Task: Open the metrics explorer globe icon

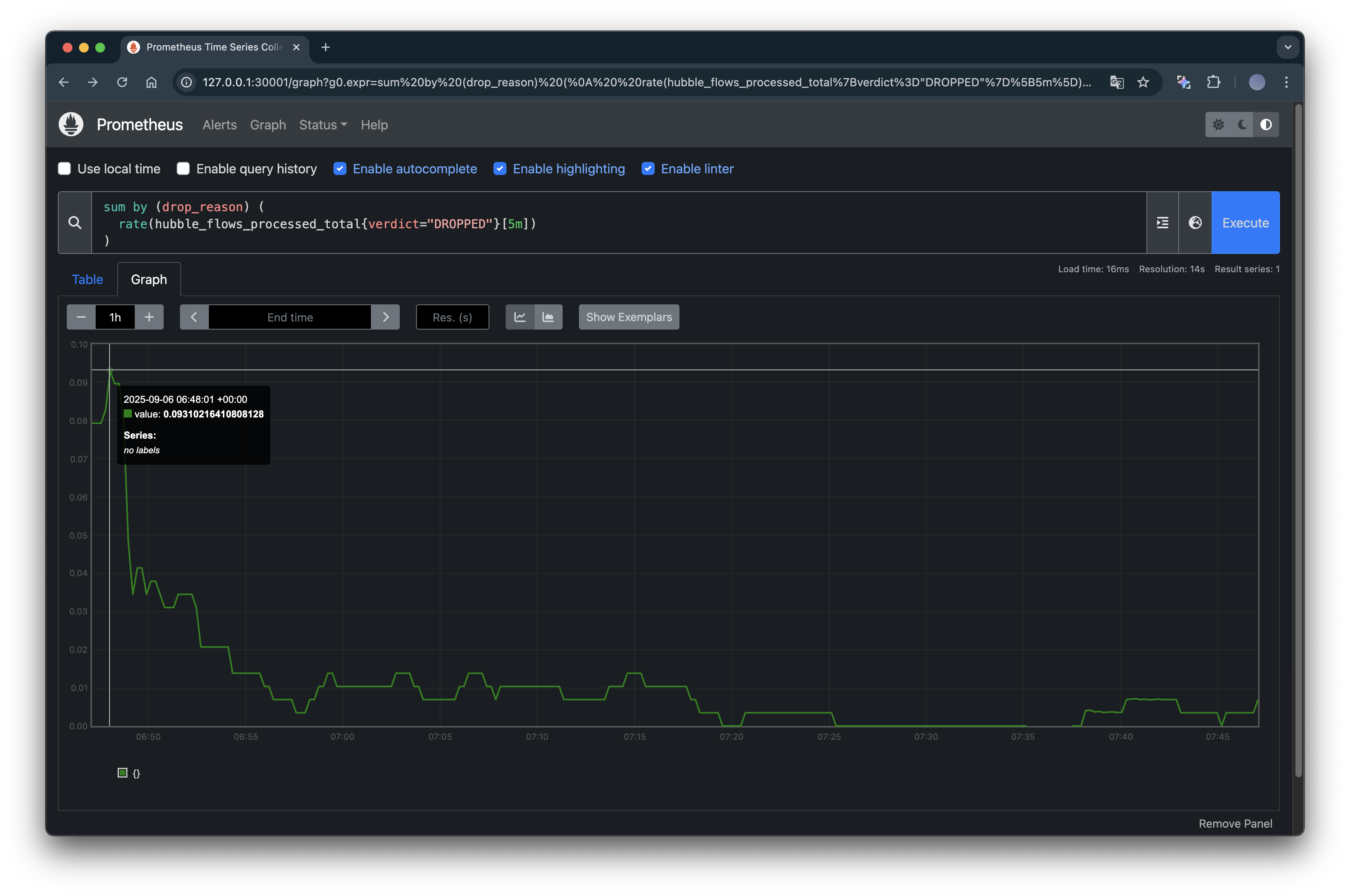Action: point(1194,223)
